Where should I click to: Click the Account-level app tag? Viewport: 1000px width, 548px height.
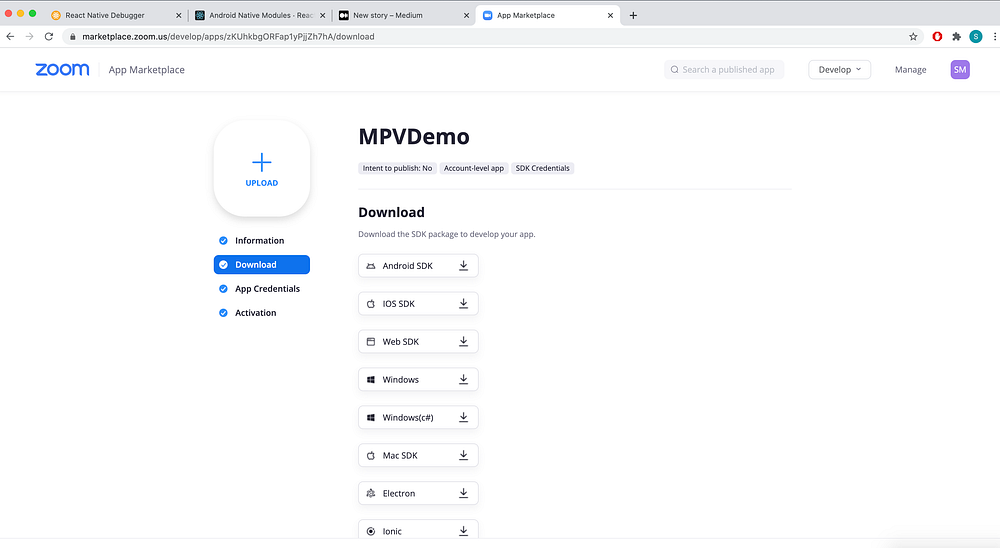474,168
